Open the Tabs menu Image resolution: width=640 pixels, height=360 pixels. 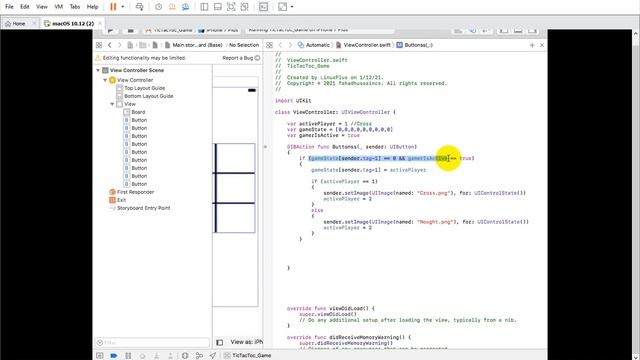pos(75,7)
